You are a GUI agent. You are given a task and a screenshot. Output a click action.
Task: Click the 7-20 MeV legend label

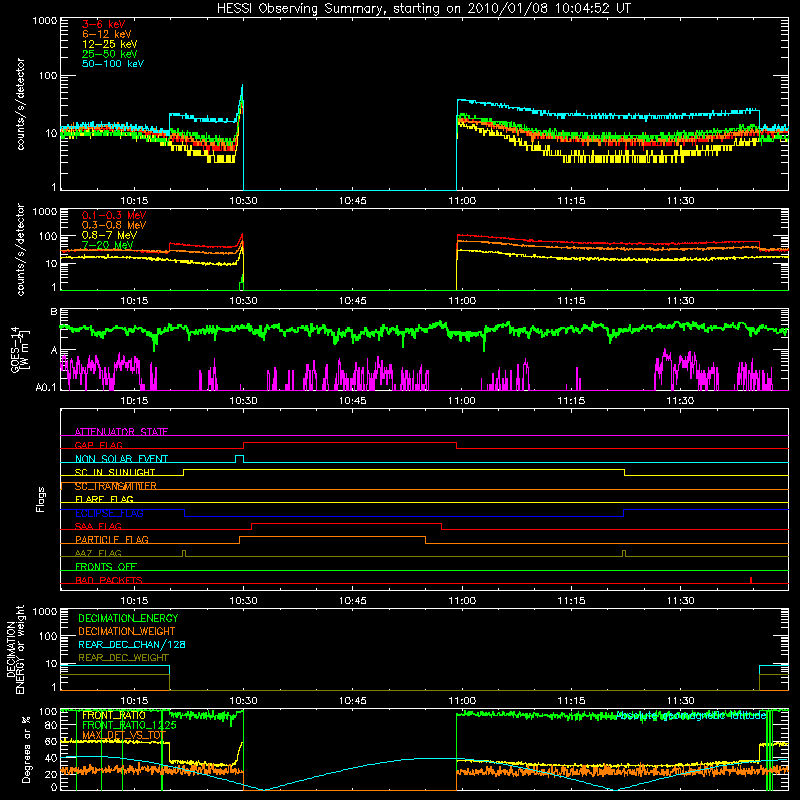point(108,245)
